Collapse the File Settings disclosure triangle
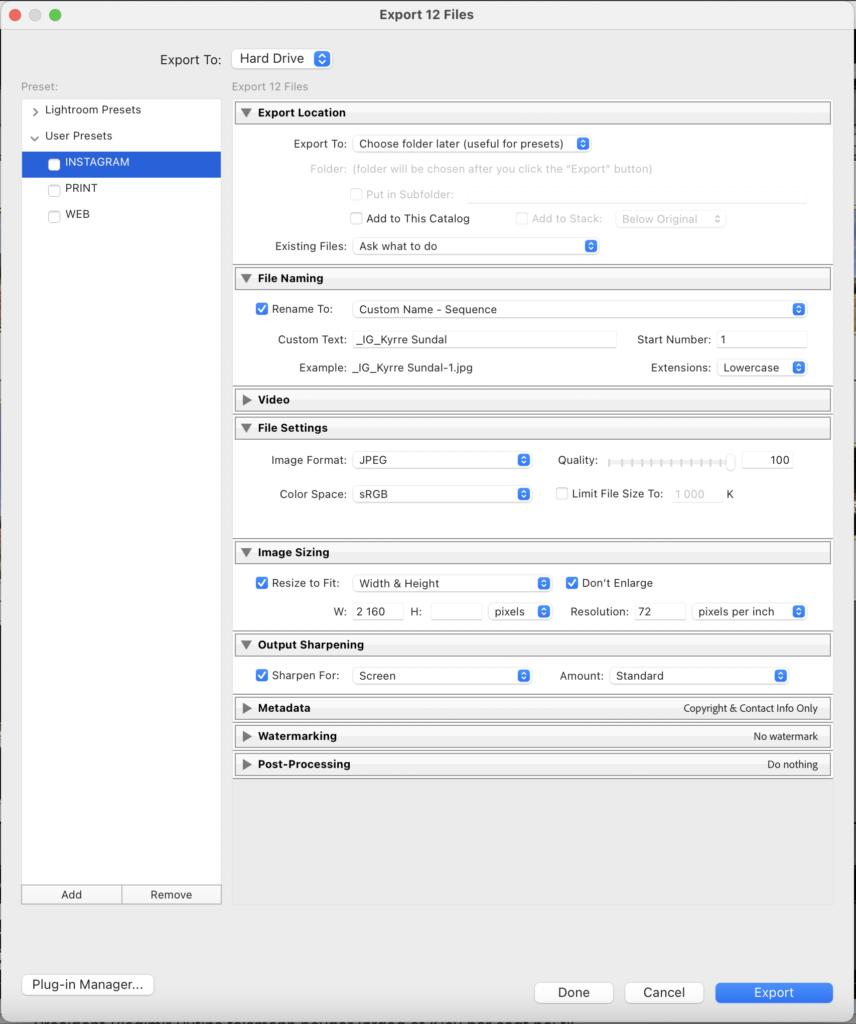Viewport: 856px width, 1024px height. 246,428
